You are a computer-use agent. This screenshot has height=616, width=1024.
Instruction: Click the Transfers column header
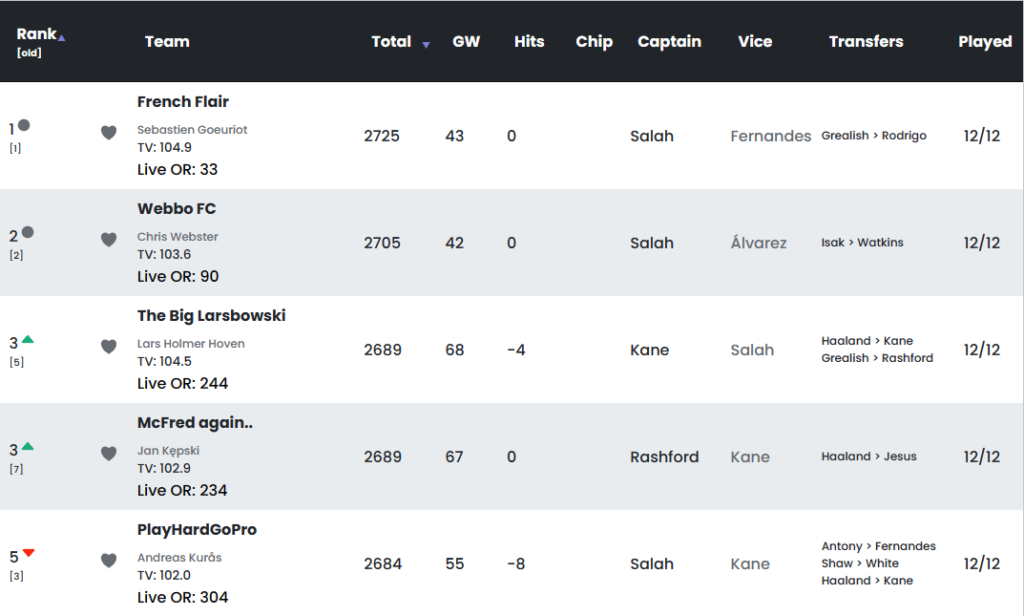click(866, 42)
